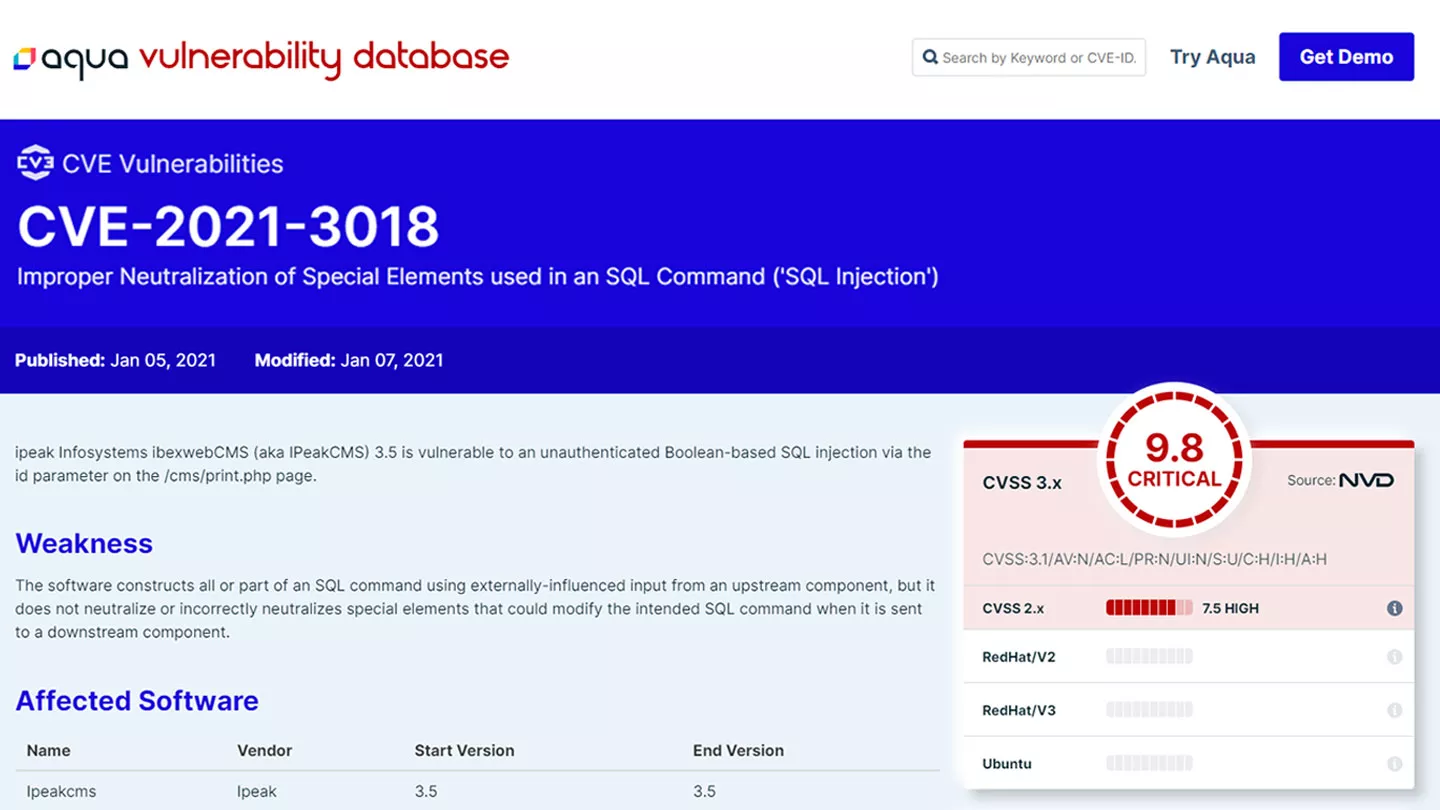This screenshot has height=810, width=1440.
Task: Click the Start Version column header
Action: click(465, 750)
